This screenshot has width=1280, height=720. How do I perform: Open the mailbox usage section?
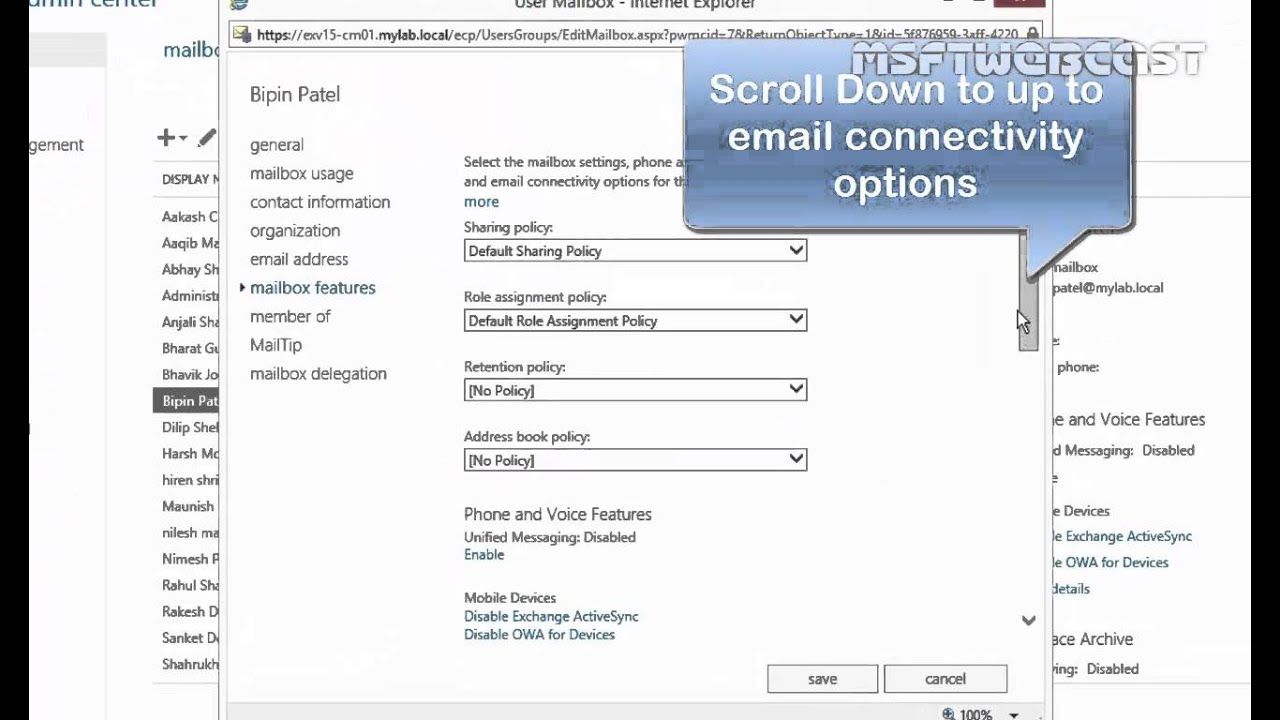pyautogui.click(x=302, y=174)
